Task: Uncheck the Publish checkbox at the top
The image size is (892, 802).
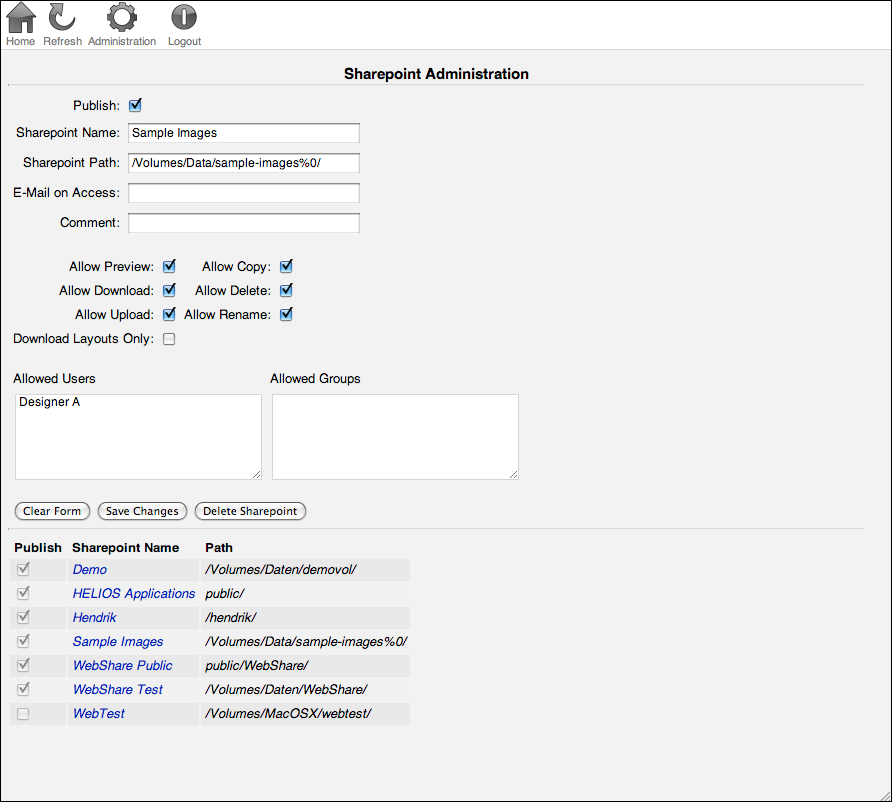Action: [x=135, y=105]
